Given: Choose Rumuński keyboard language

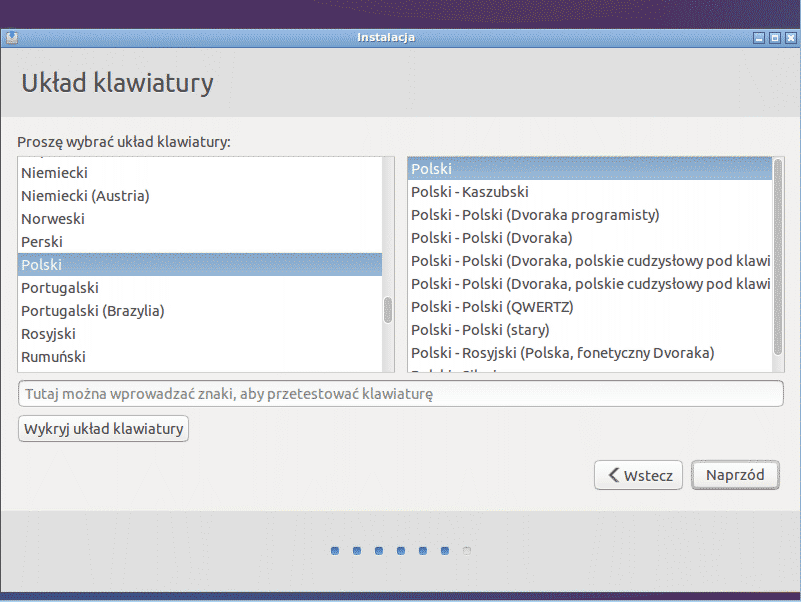Looking at the screenshot, I should [54, 357].
